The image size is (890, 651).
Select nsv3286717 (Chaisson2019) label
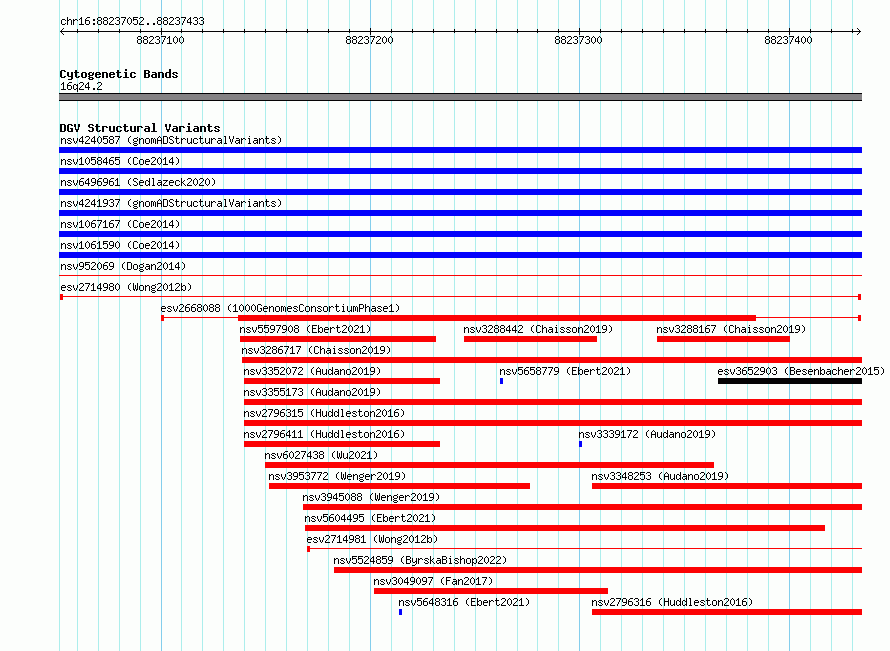point(316,350)
